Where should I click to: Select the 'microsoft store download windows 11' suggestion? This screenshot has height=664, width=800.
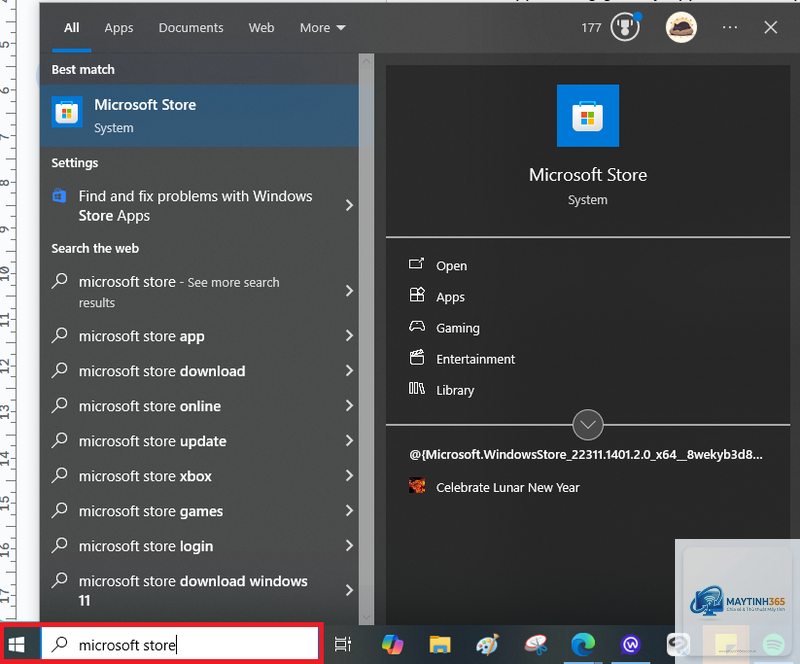(193, 591)
